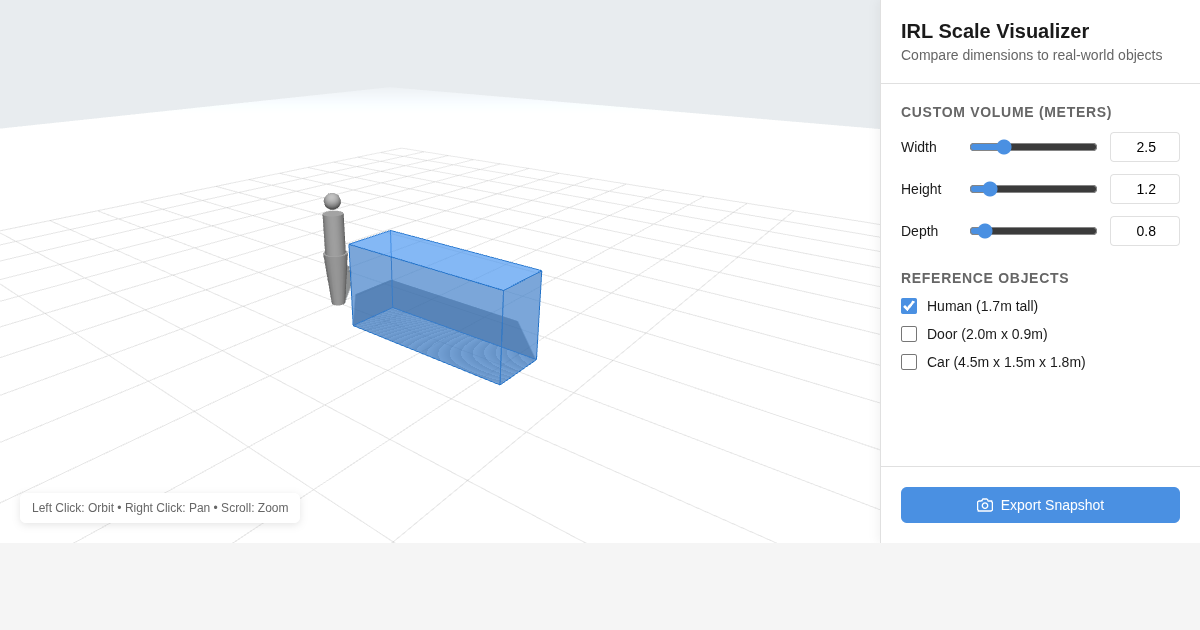Image resolution: width=1200 pixels, height=630 pixels.
Task: Click the Export Snapshot button
Action: (x=1040, y=505)
